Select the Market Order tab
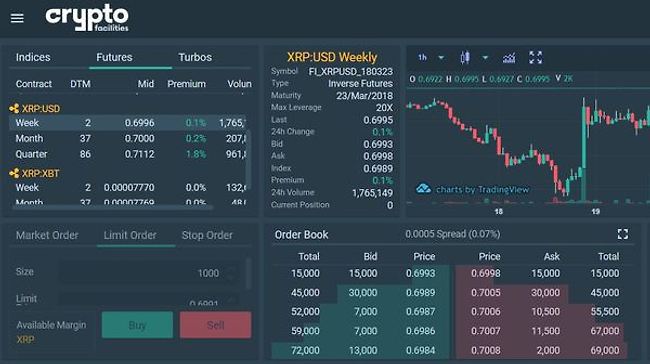Screen dimensions: 650x364 coord(47,235)
